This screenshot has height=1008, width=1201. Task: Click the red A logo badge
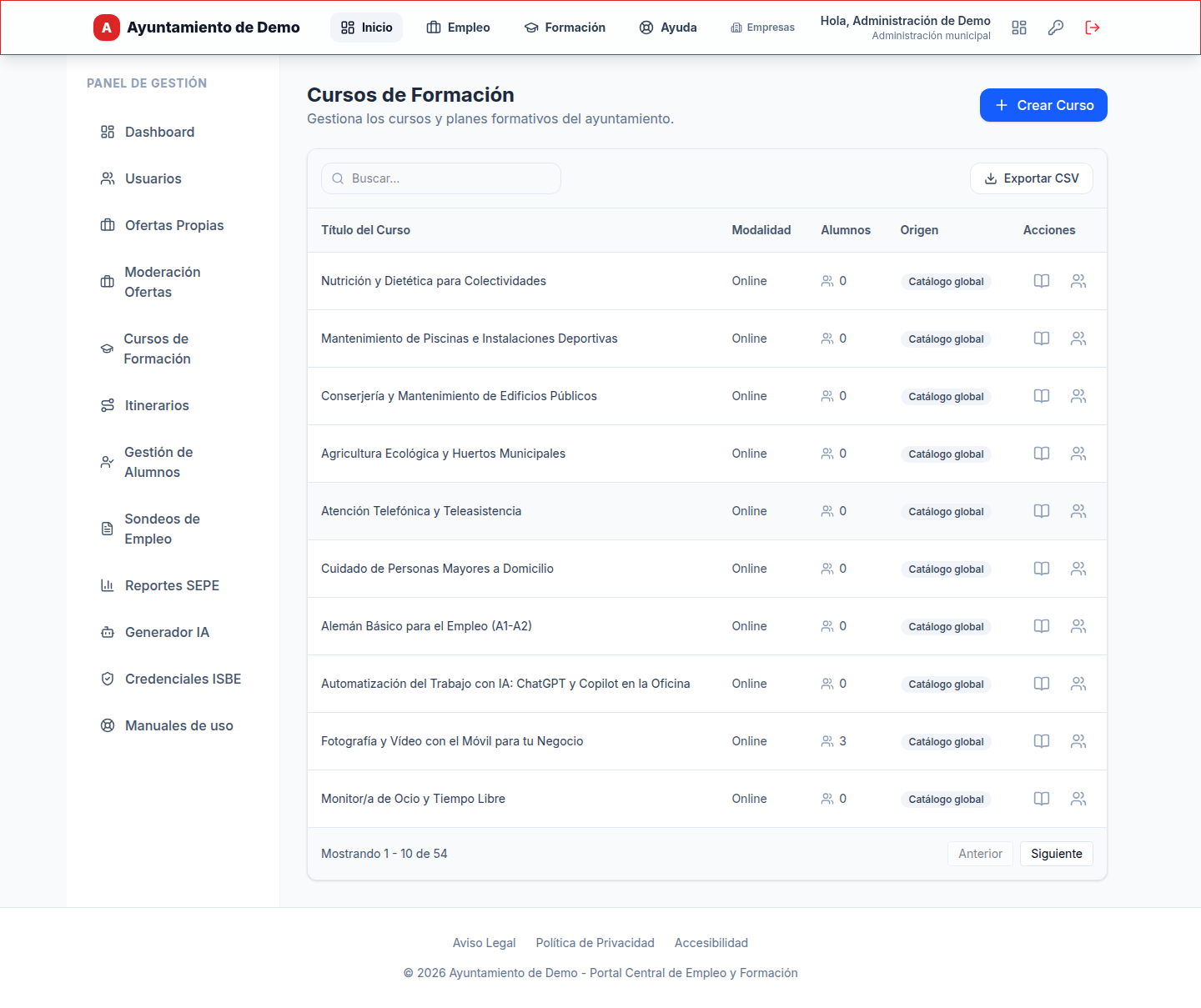pos(107,28)
